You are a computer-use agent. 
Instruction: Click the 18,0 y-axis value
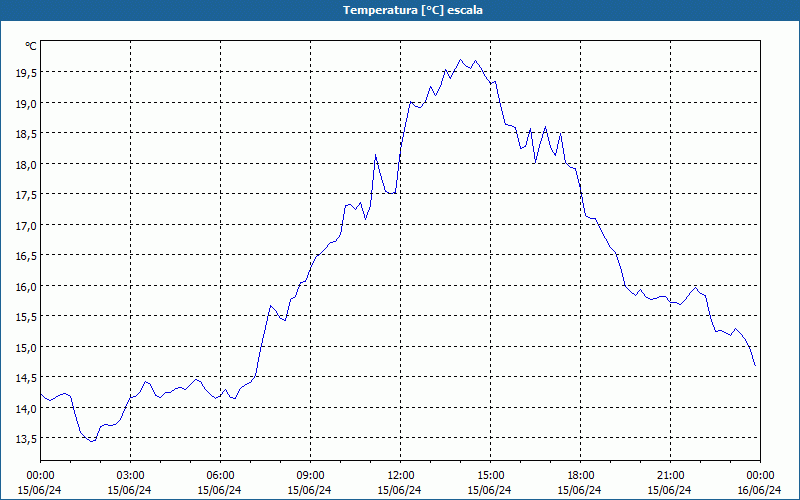[27, 164]
